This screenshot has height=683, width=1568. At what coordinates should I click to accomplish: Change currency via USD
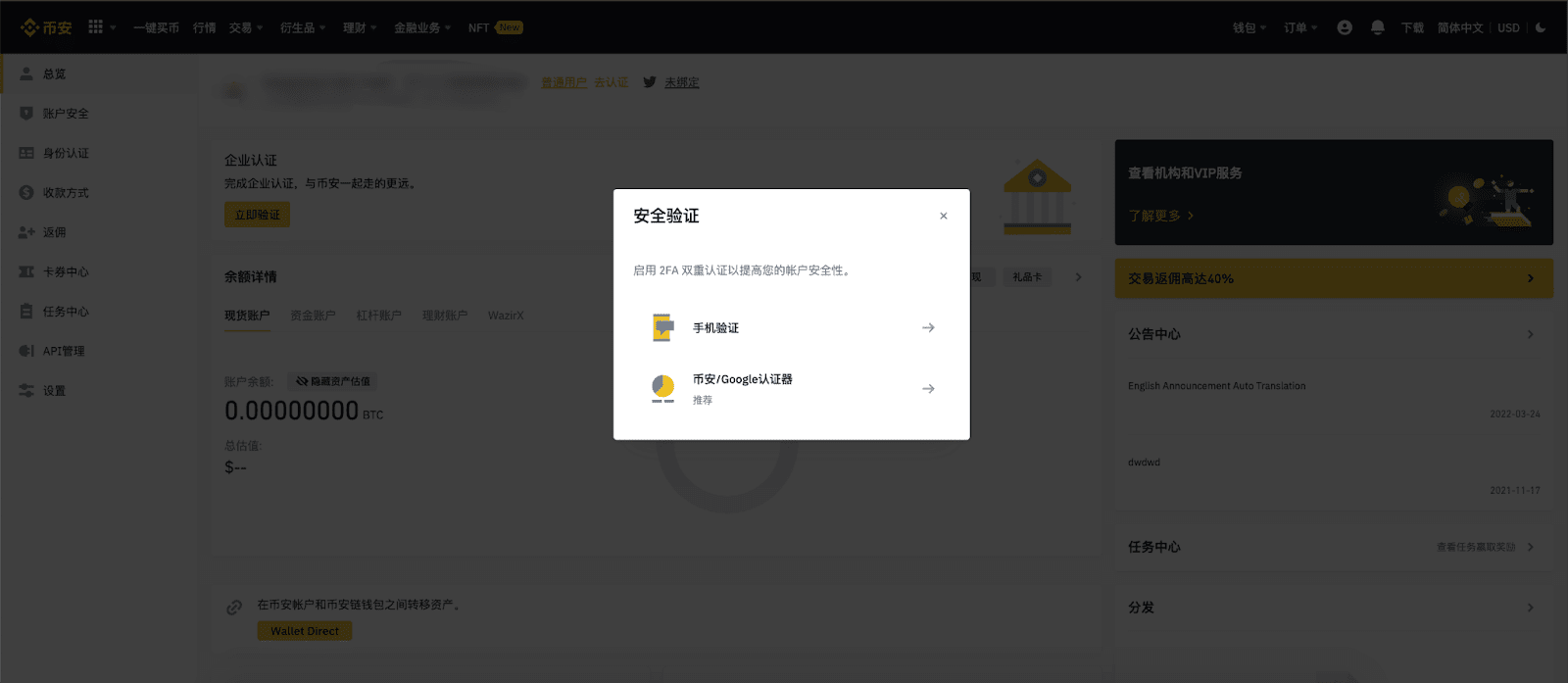(x=1508, y=27)
